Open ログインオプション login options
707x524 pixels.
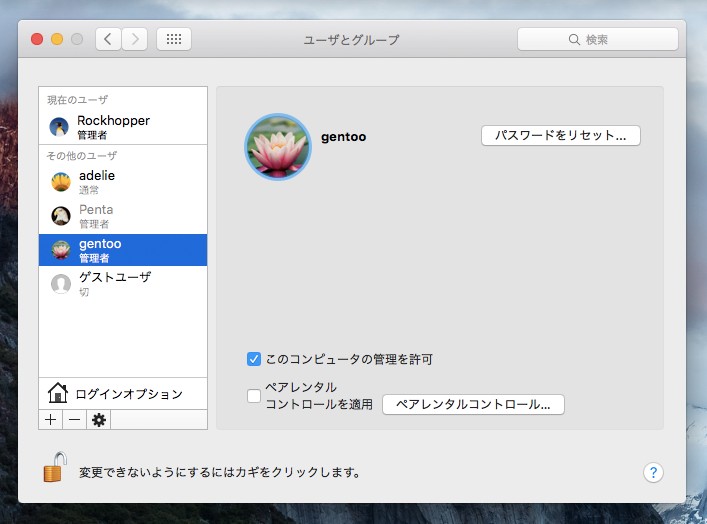pyautogui.click(x=123, y=394)
